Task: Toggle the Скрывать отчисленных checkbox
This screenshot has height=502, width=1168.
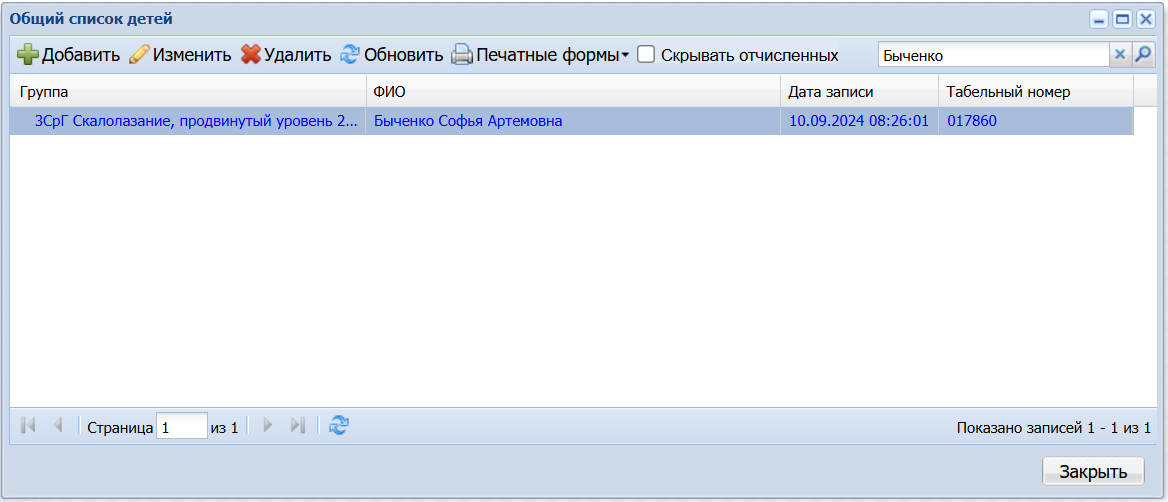Action: pos(646,55)
